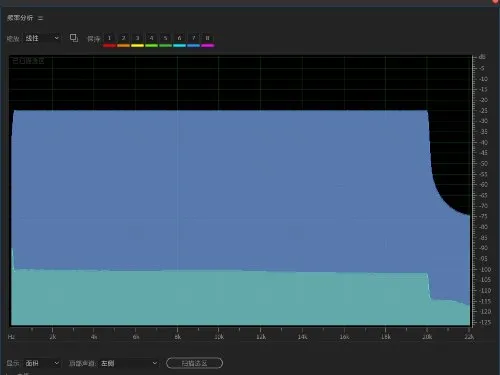Click the -50 mark on dB scale
The image size is (500, 375).
(x=483, y=163)
